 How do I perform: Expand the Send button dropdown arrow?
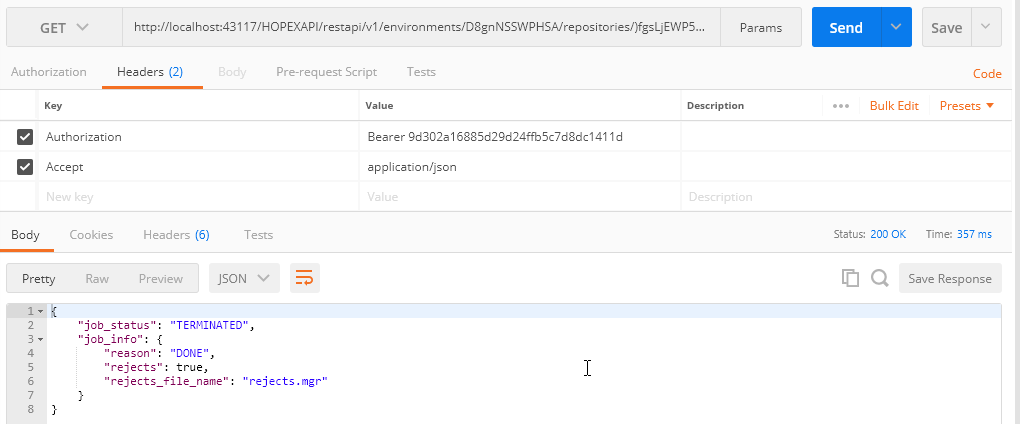tap(895, 28)
